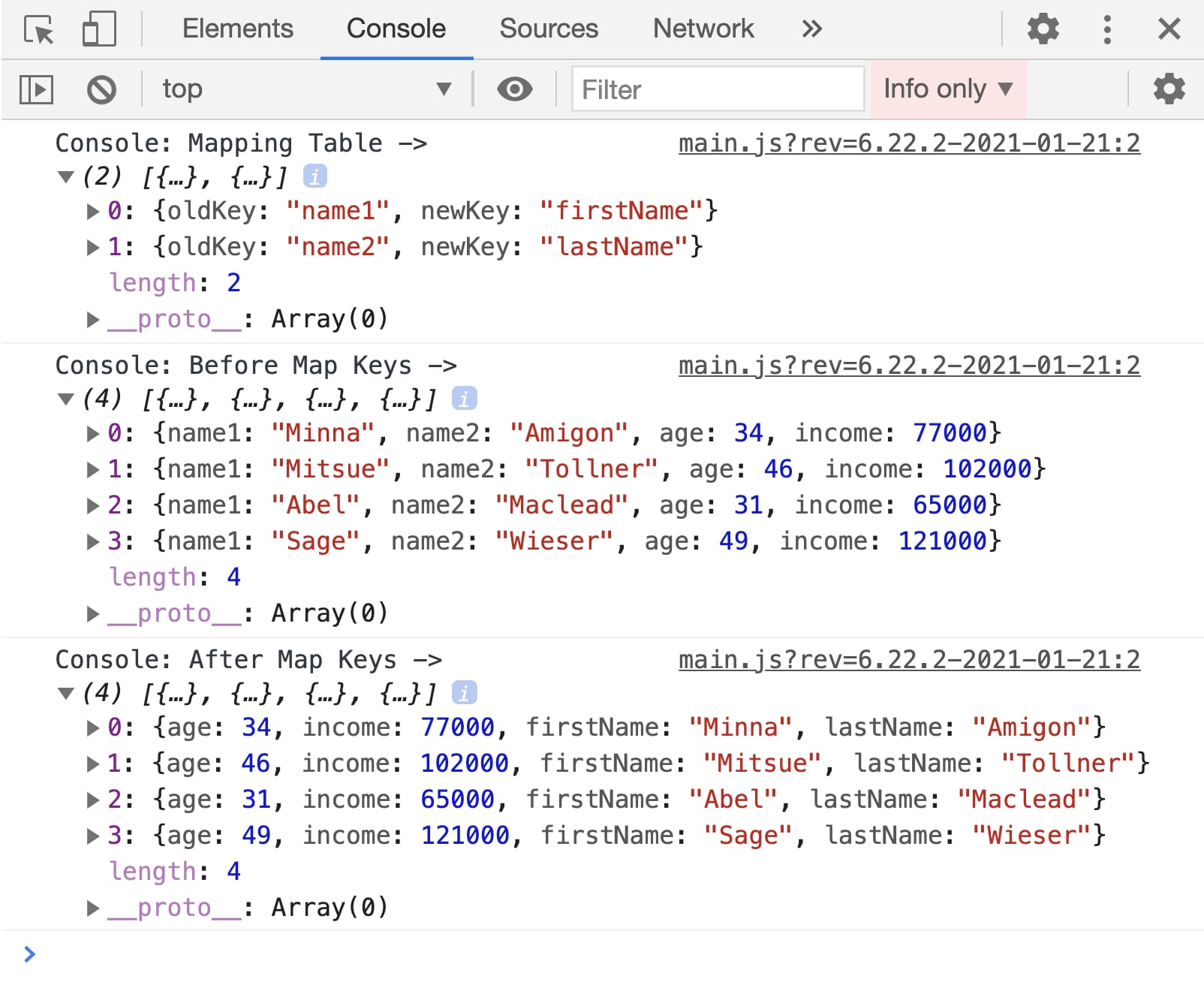Select the Console tab

[x=396, y=29]
